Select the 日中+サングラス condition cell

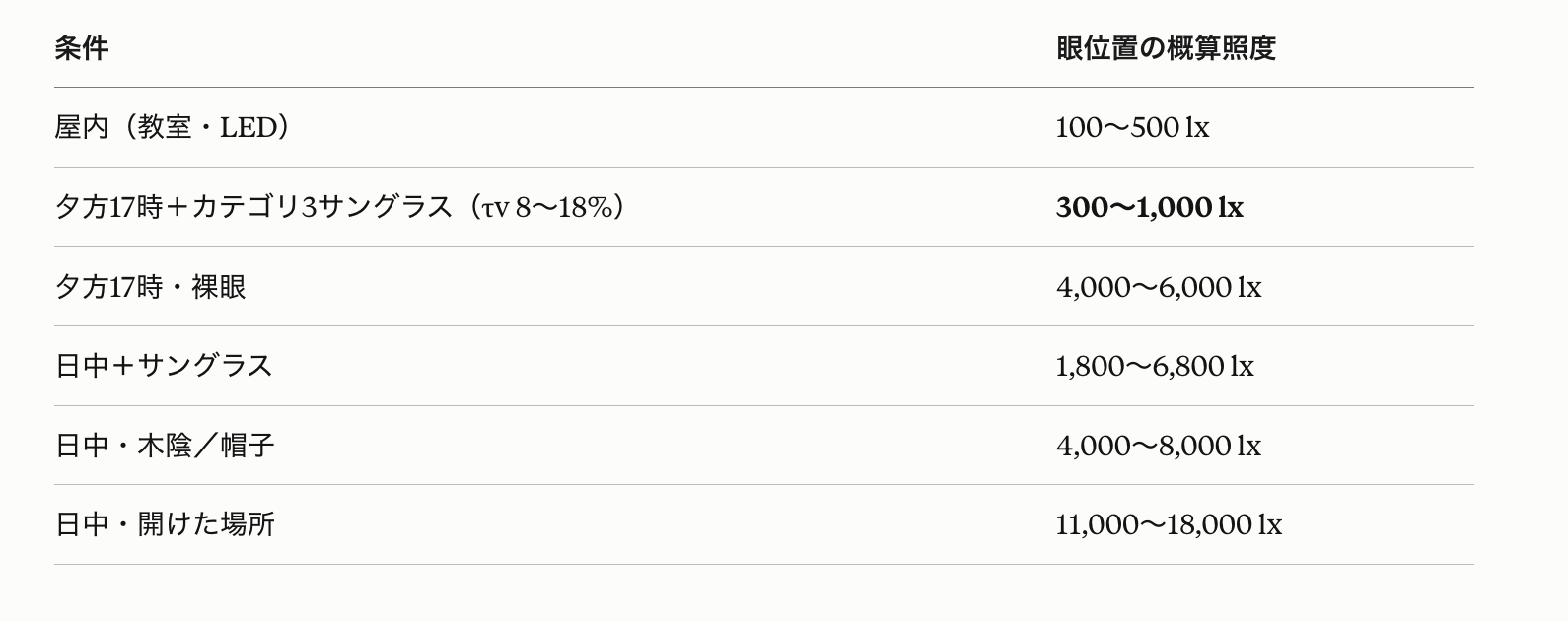164,366
